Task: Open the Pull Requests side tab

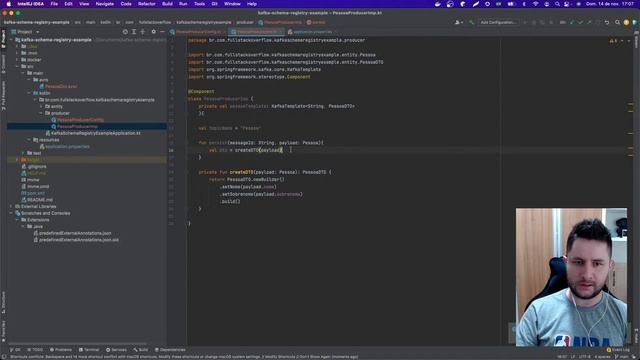Action: (x=3, y=95)
